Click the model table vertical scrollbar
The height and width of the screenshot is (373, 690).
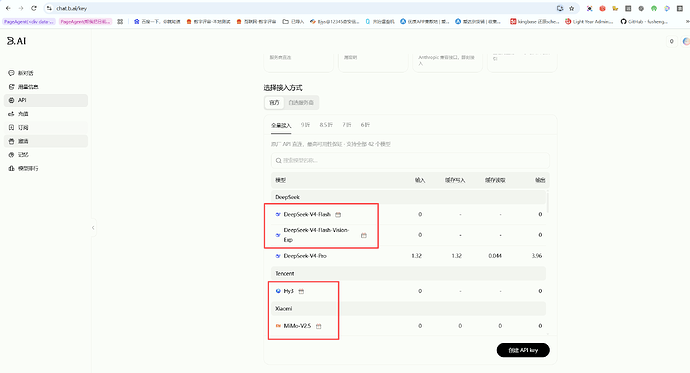pos(547,202)
